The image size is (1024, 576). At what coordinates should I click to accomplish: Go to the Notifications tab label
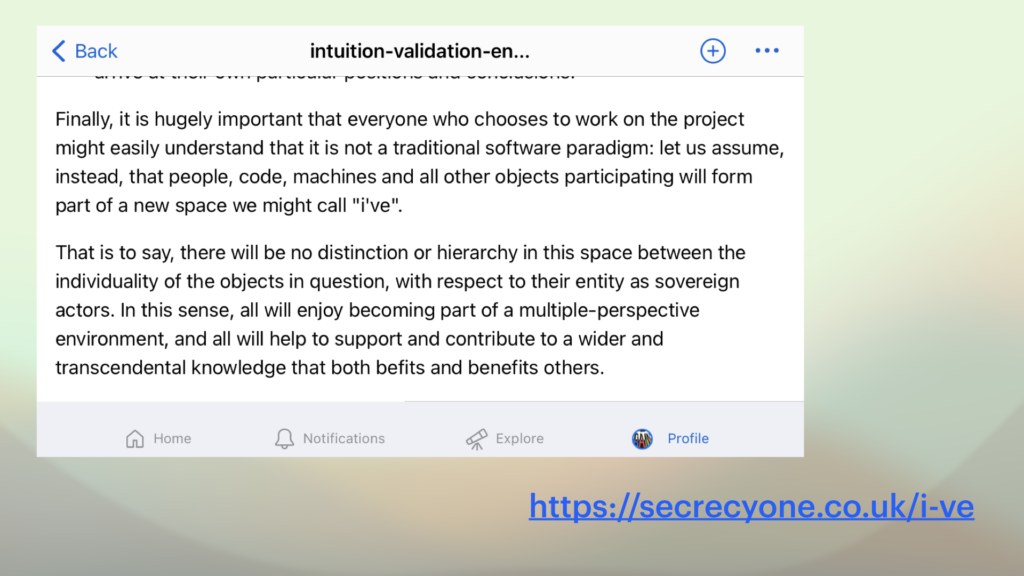[x=344, y=438]
